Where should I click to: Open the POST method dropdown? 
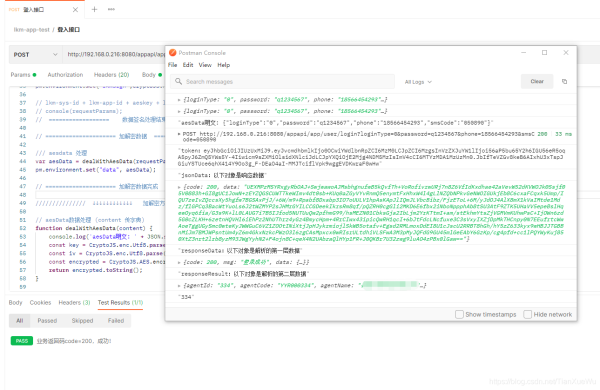click(35, 55)
